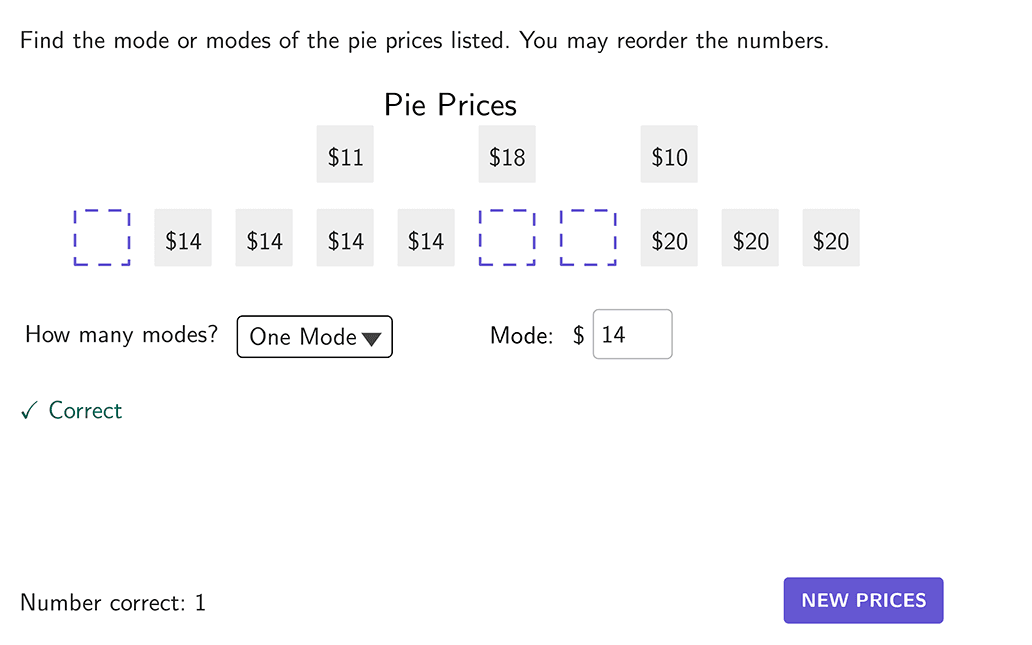Click the Pie Prices title
Screen dimensions: 1032x645
point(449,104)
